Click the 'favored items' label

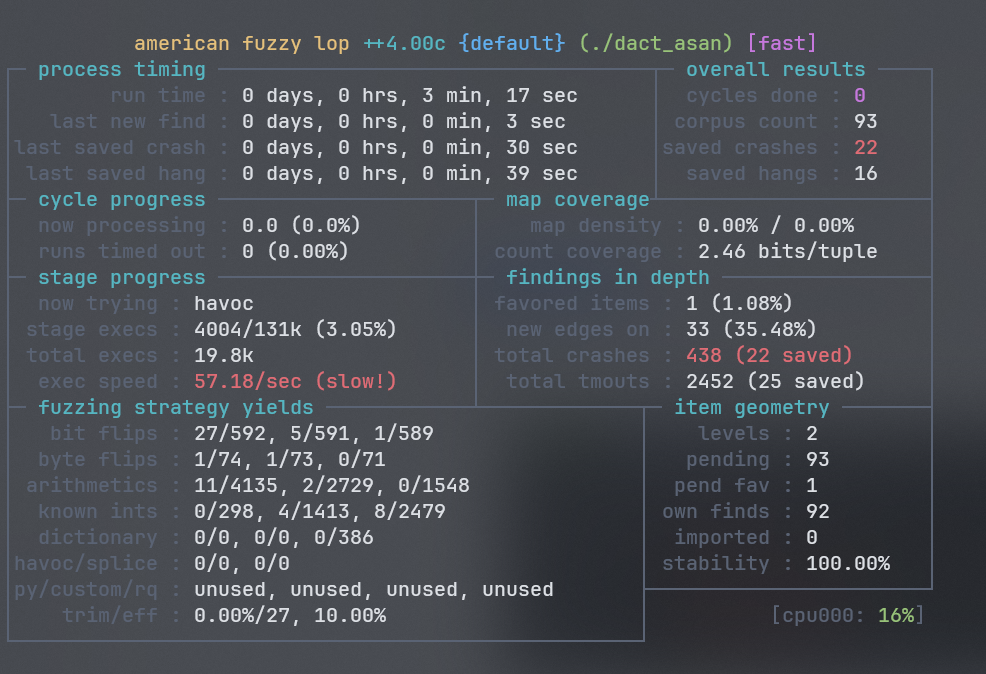[x=572, y=304]
